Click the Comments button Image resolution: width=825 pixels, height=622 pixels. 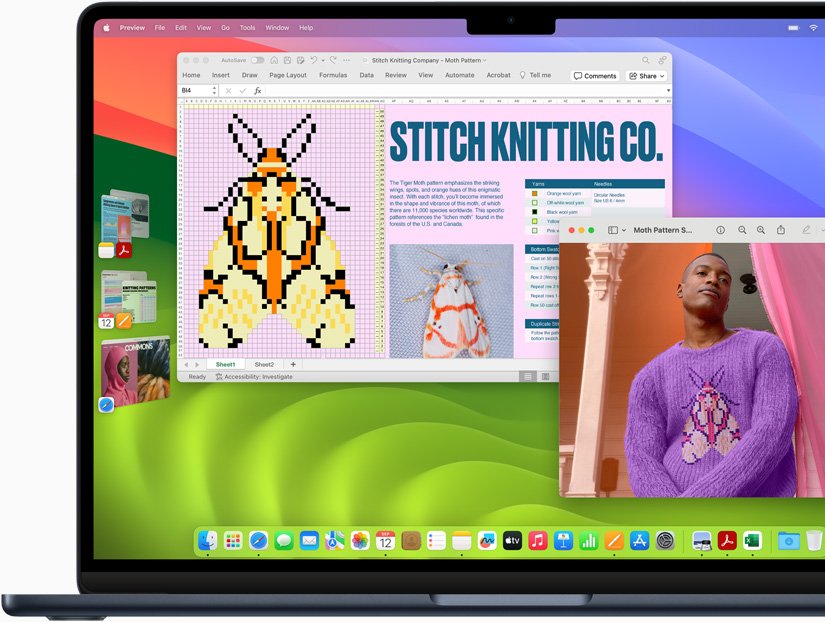[596, 74]
